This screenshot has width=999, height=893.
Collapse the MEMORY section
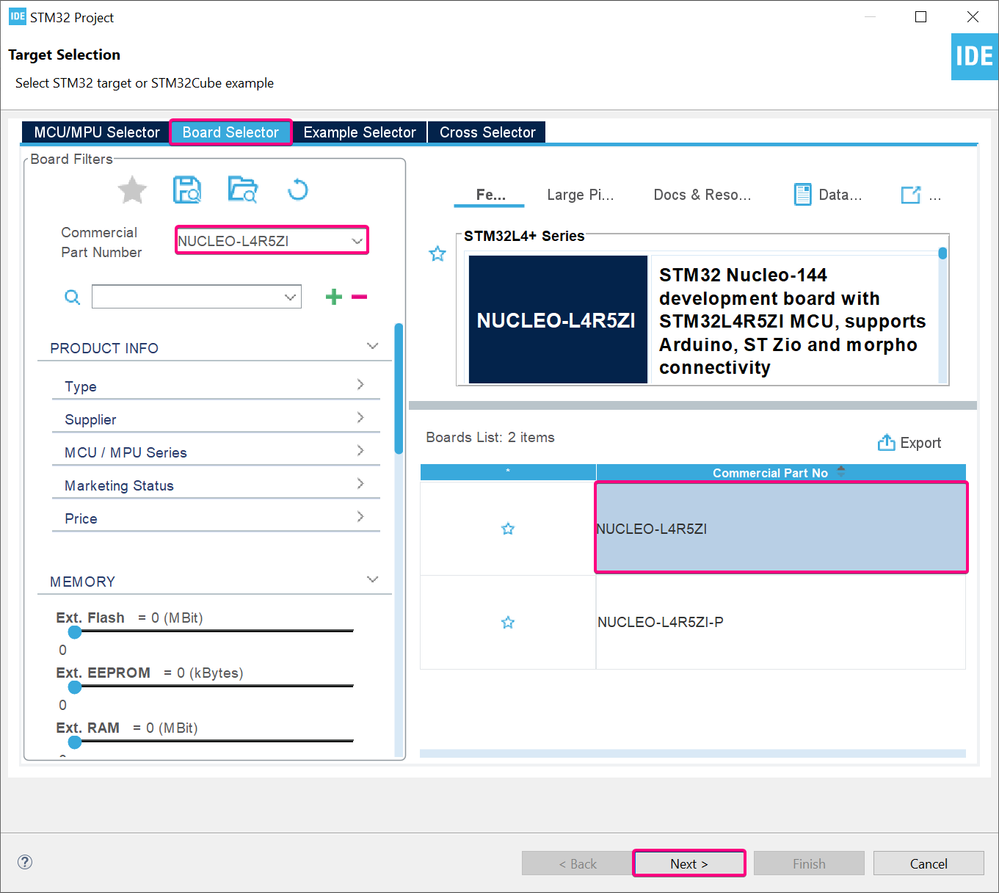tap(373, 579)
